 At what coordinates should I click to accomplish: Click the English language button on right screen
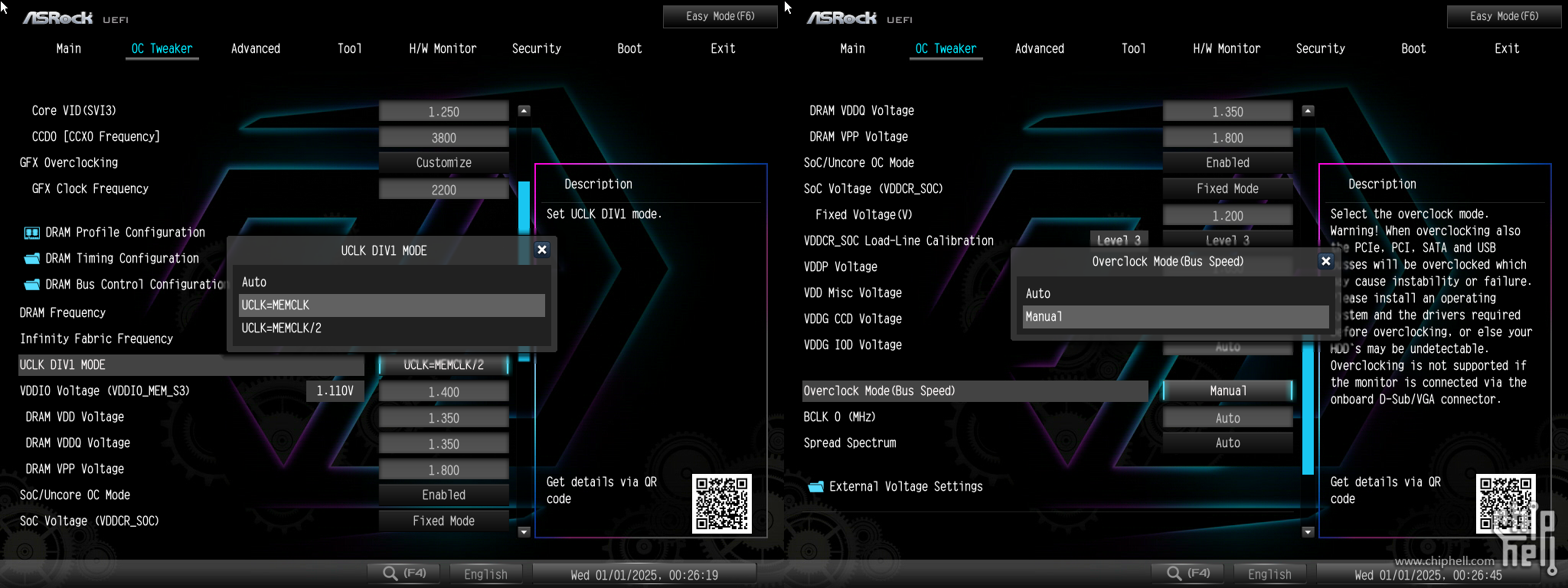coord(1269,574)
